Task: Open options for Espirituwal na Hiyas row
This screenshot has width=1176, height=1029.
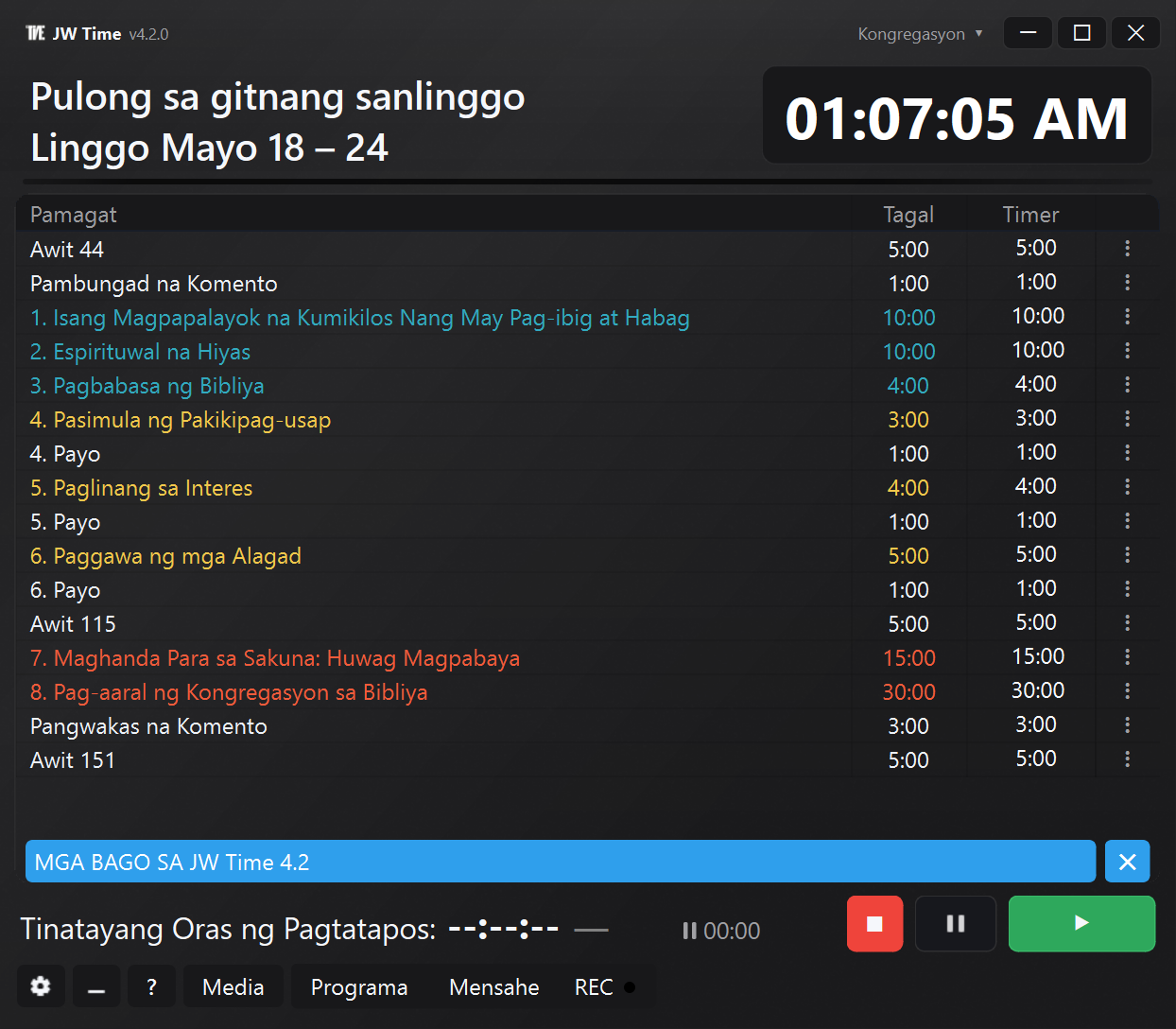Action: [1127, 351]
